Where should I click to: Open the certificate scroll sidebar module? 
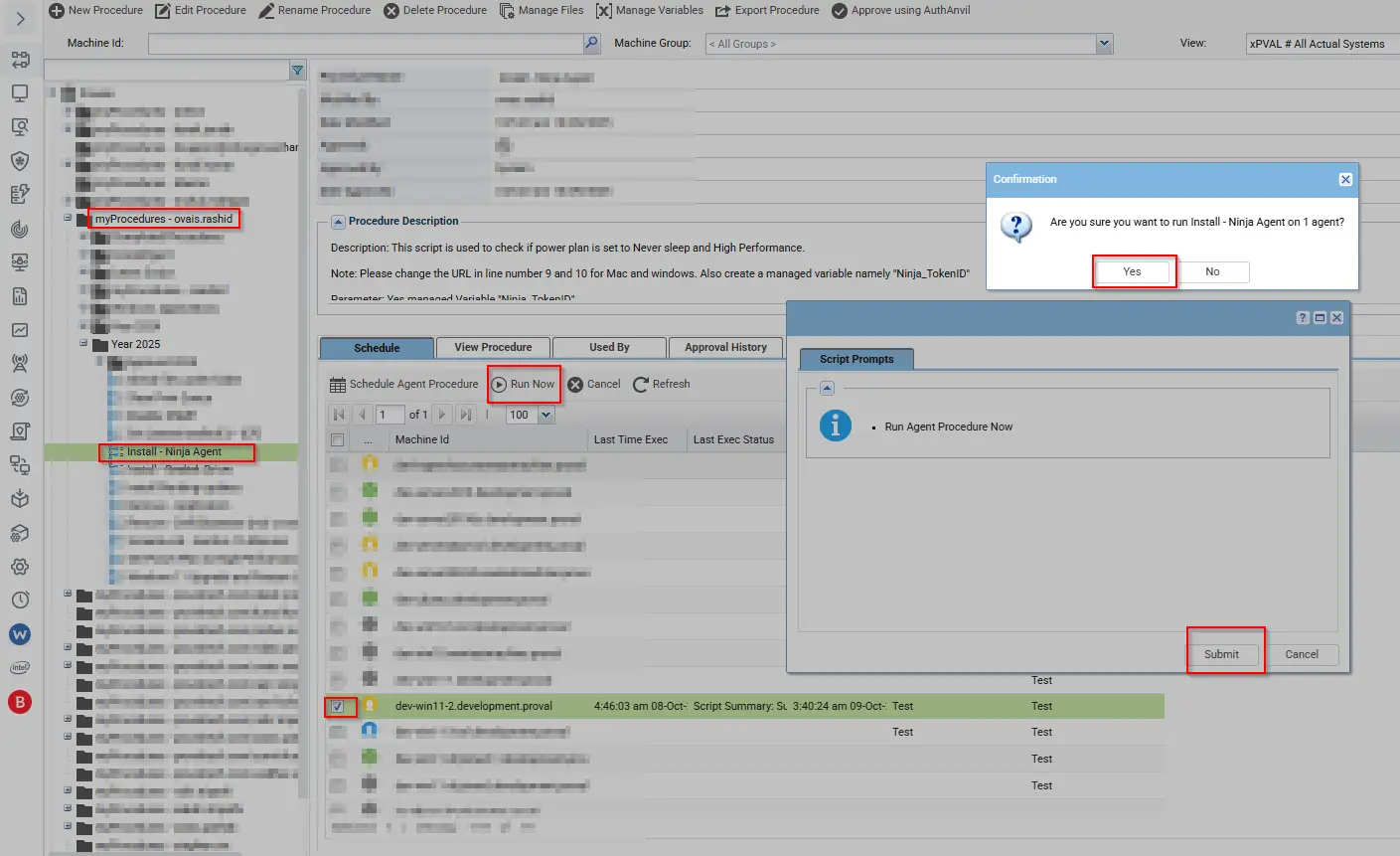click(20, 431)
